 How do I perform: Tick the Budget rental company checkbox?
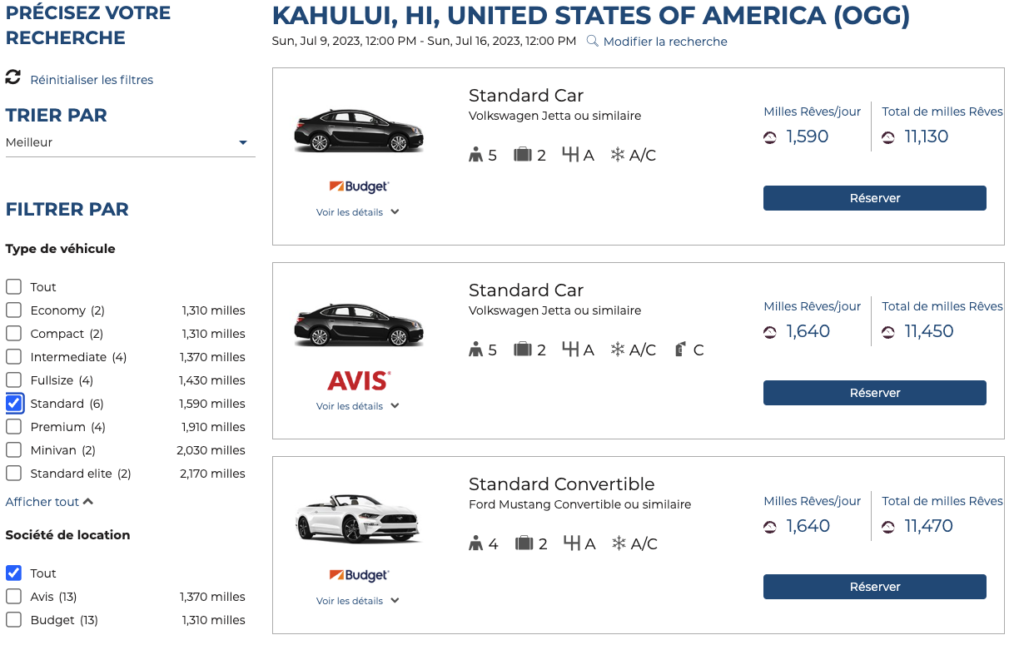point(14,620)
